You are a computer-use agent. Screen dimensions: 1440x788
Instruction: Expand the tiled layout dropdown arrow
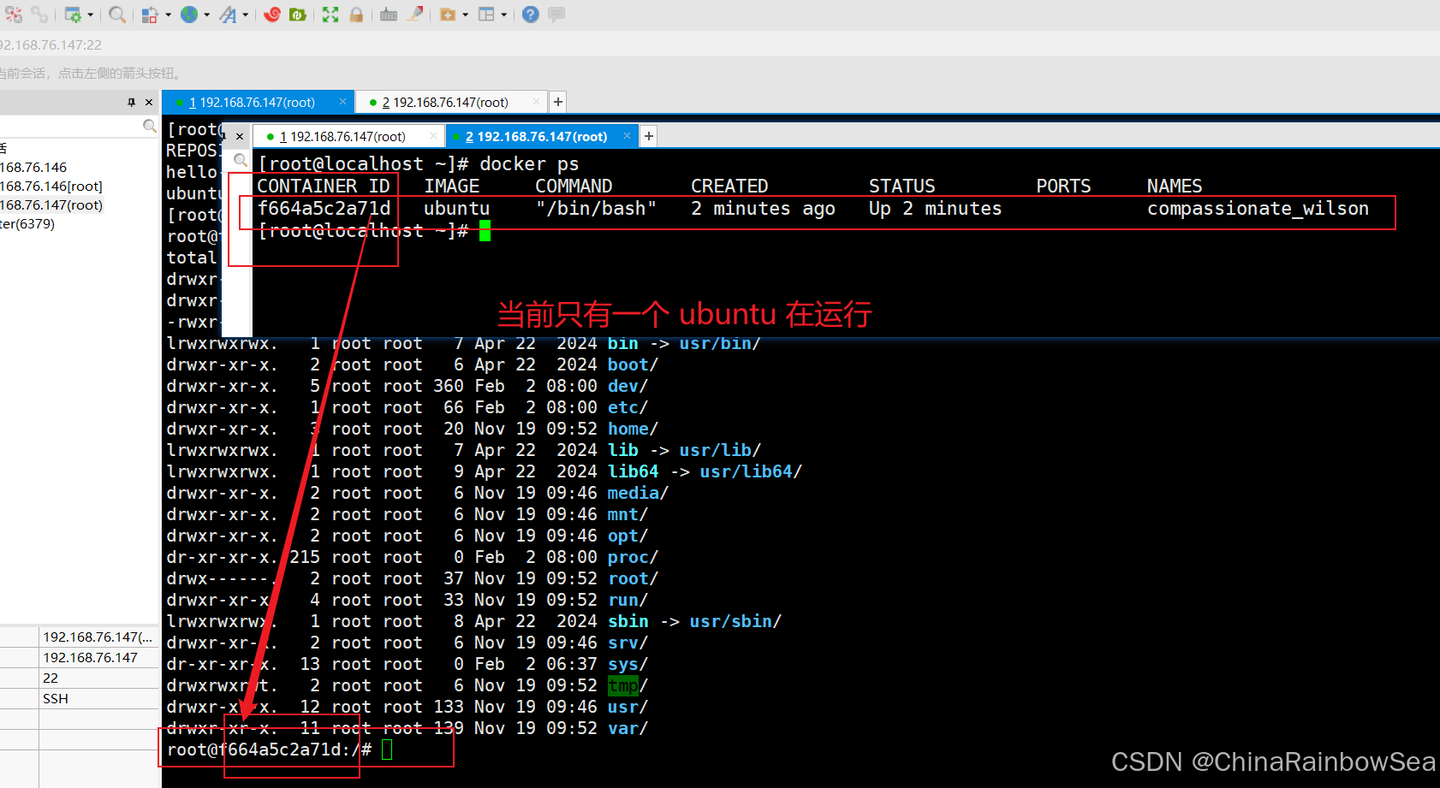coord(501,15)
